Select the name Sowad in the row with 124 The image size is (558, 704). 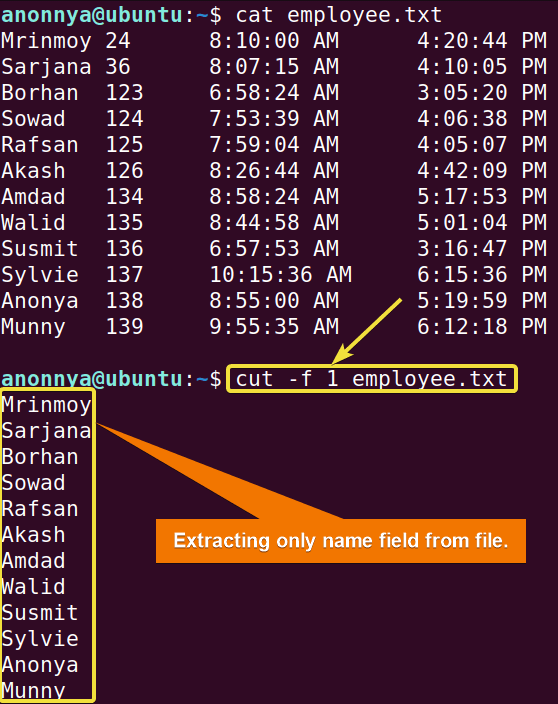[33, 119]
